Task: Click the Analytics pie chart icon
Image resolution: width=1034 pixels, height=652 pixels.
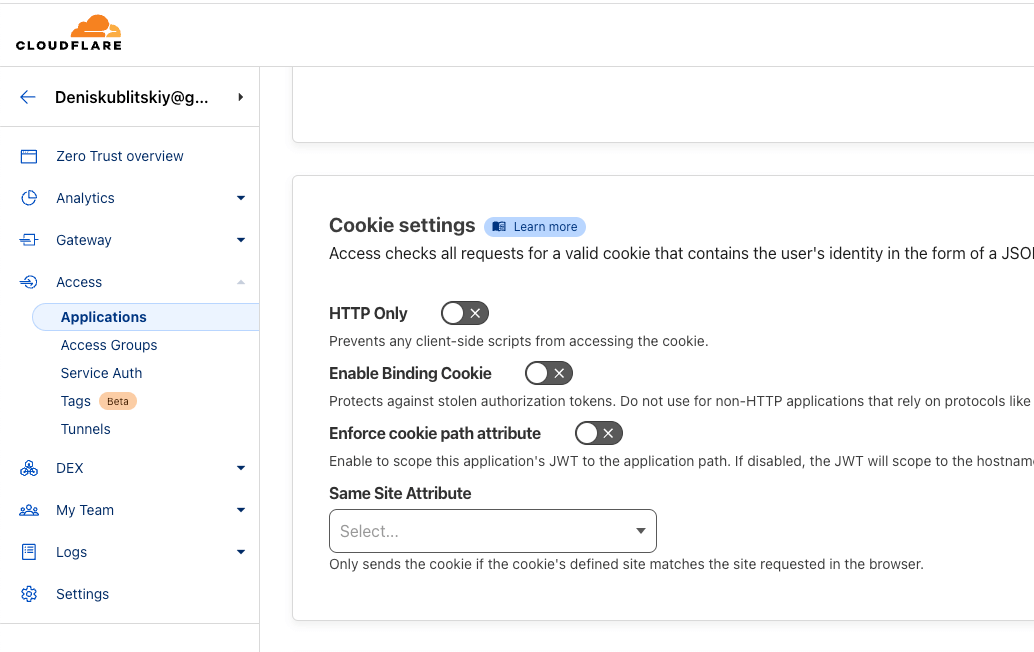Action: (x=29, y=198)
